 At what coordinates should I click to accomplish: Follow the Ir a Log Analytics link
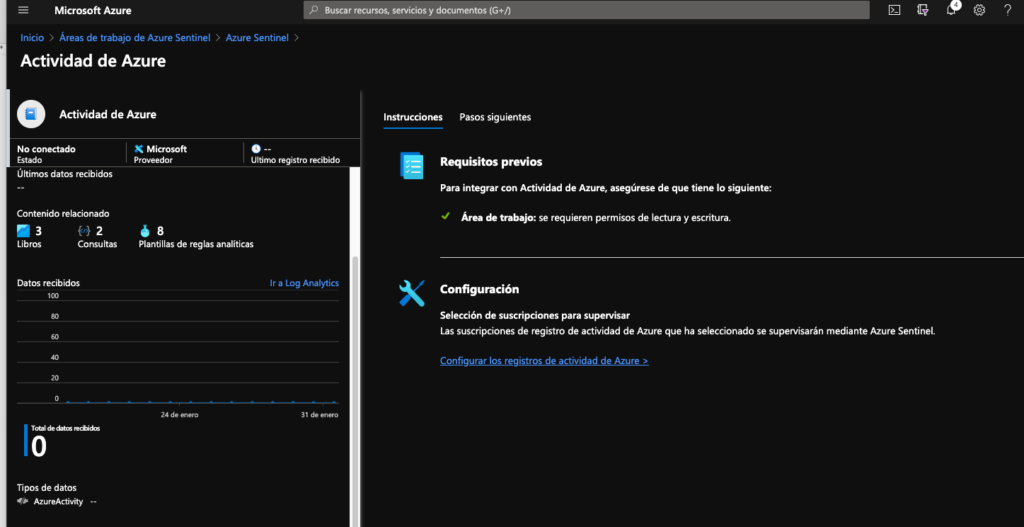[x=304, y=283]
